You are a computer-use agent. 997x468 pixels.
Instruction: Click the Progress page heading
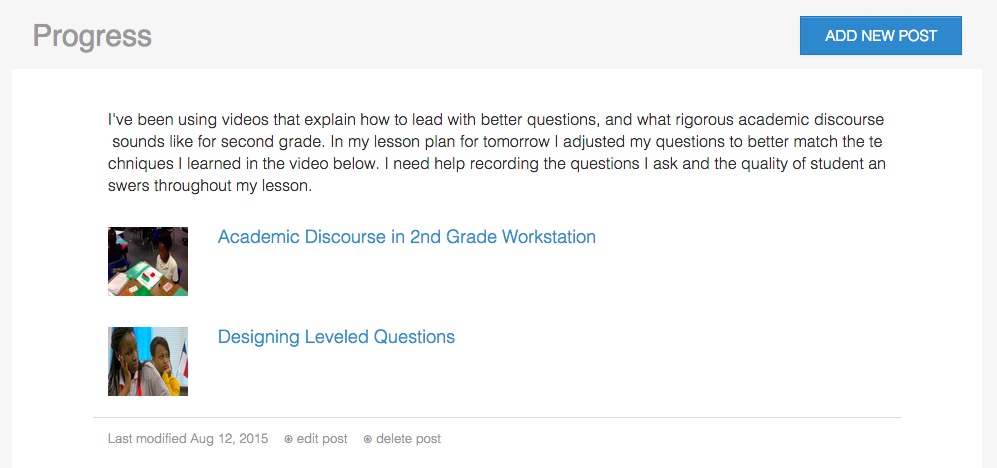tap(92, 36)
